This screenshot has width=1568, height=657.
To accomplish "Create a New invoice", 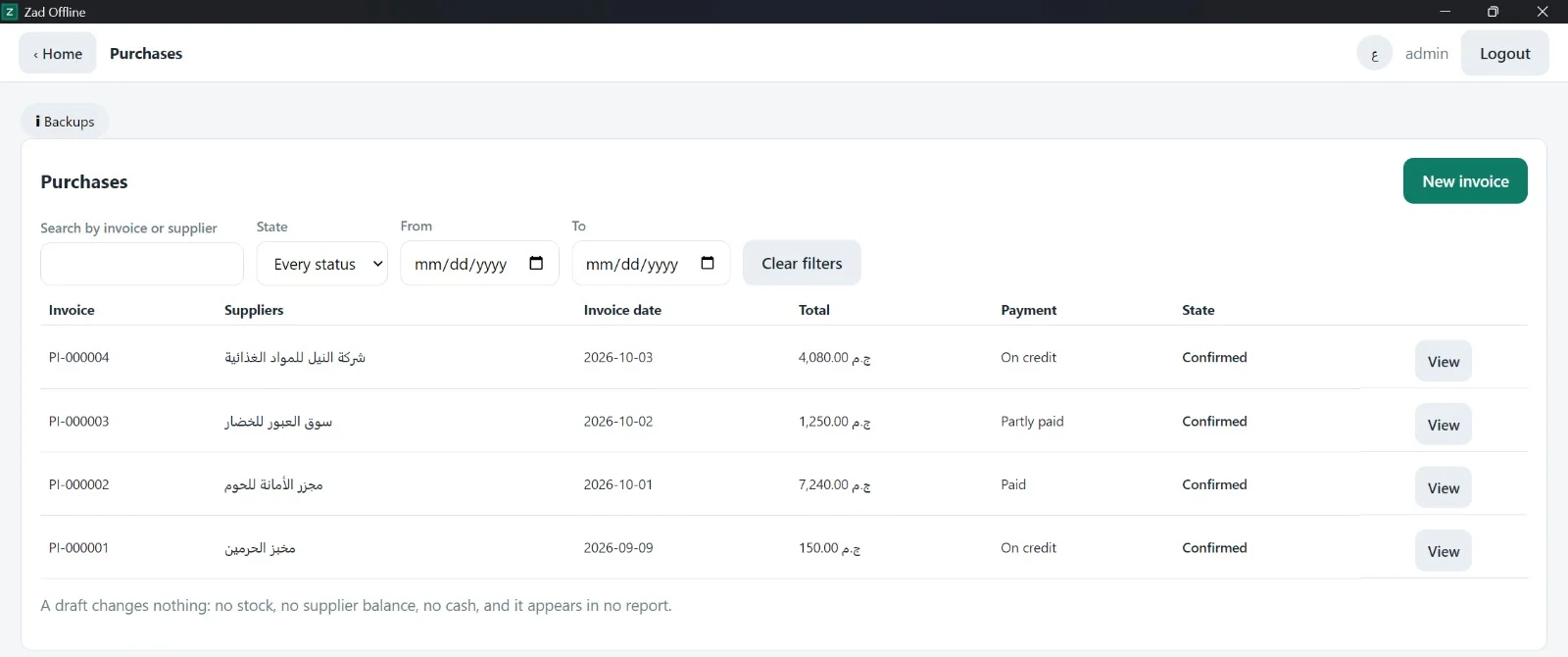I will (1465, 181).
